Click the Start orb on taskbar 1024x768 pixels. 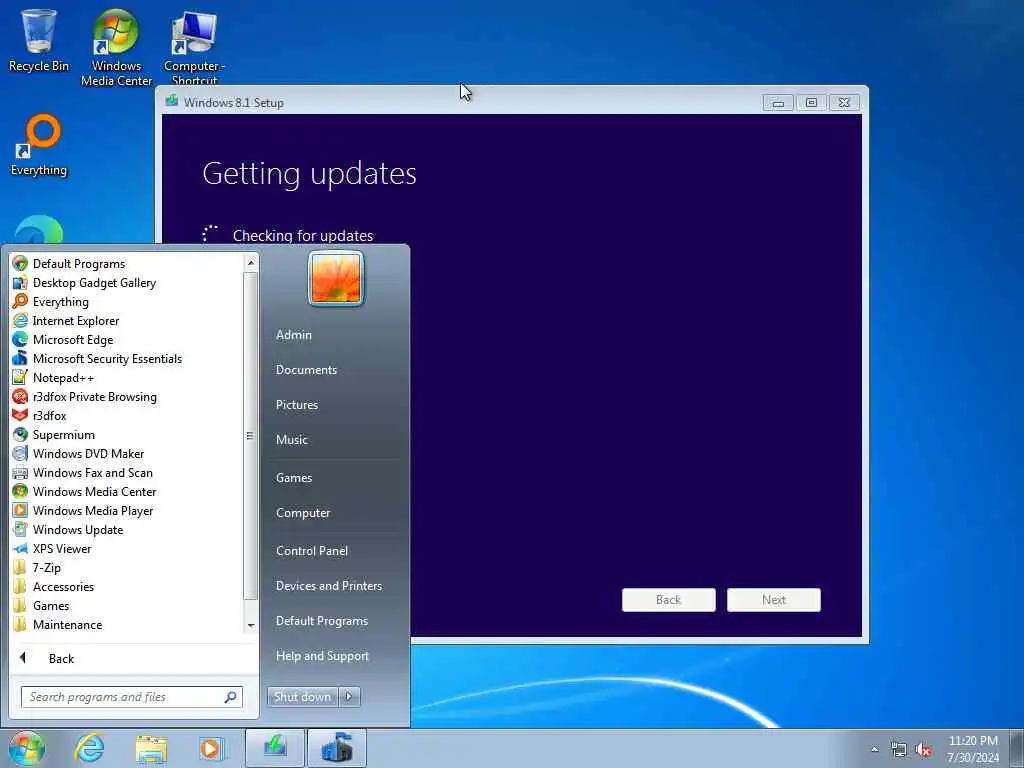point(27,748)
